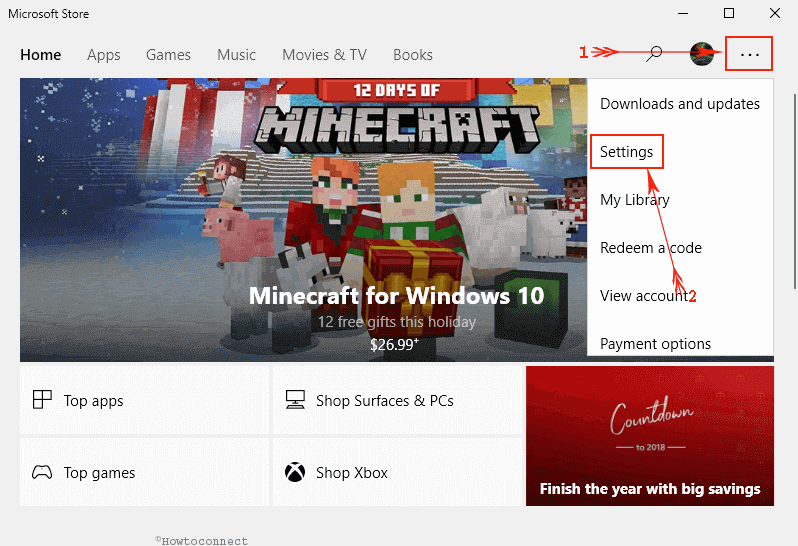The height and width of the screenshot is (546, 798).
Task: Choose Downloads and updates from menu
Action: click(680, 104)
